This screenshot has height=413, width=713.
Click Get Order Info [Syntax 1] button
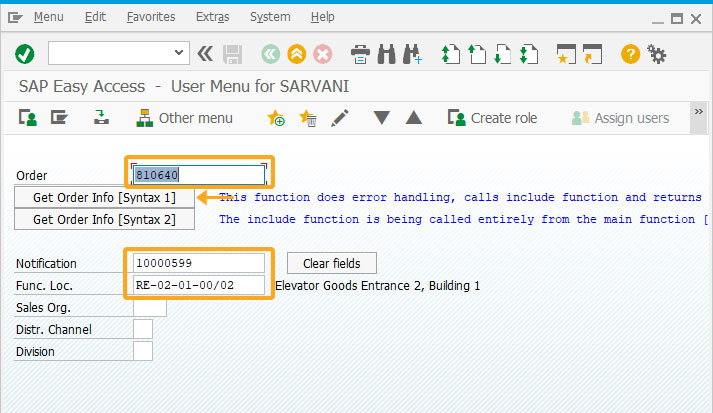point(104,197)
